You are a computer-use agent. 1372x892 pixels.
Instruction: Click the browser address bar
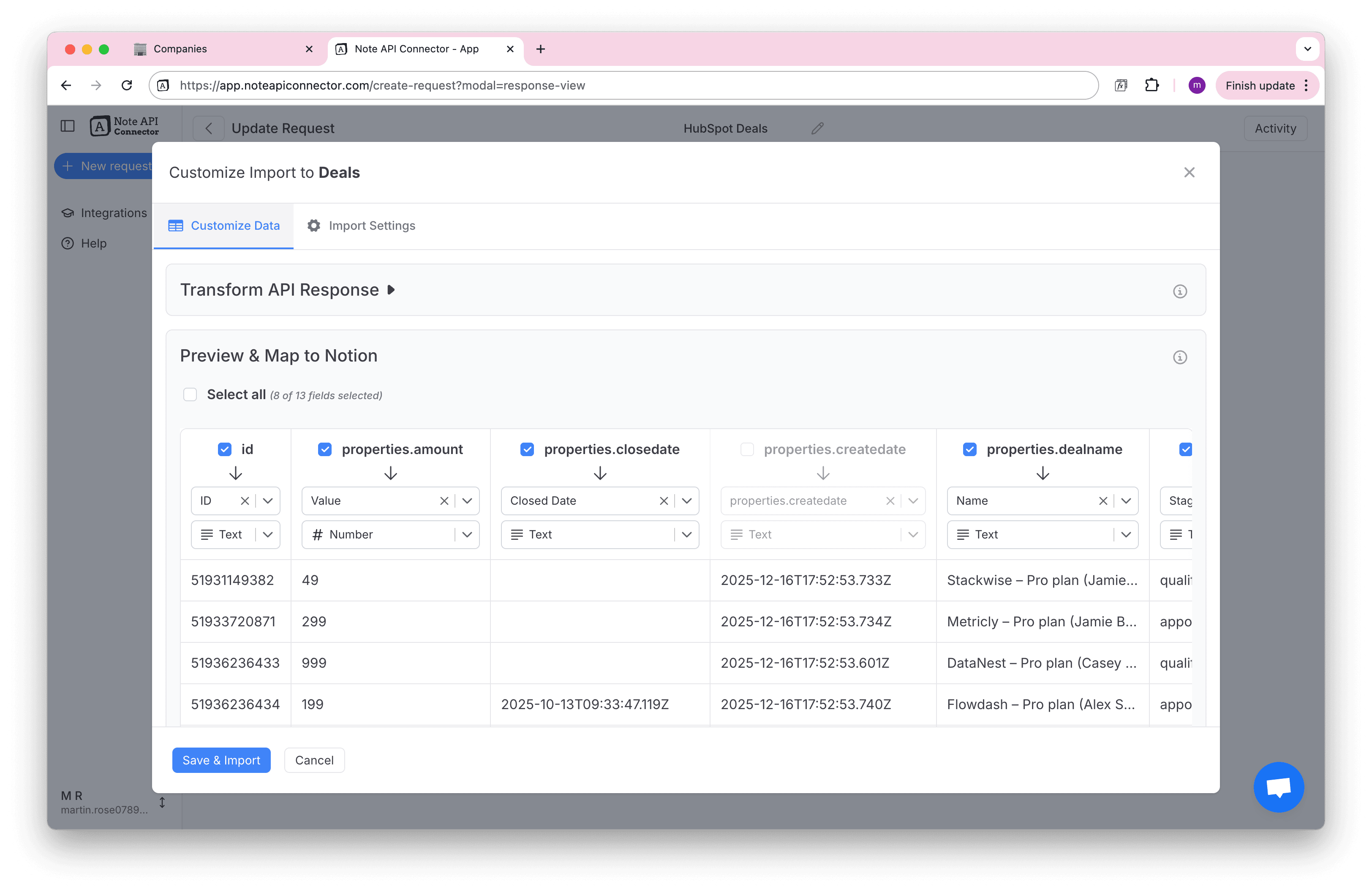tap(403, 85)
